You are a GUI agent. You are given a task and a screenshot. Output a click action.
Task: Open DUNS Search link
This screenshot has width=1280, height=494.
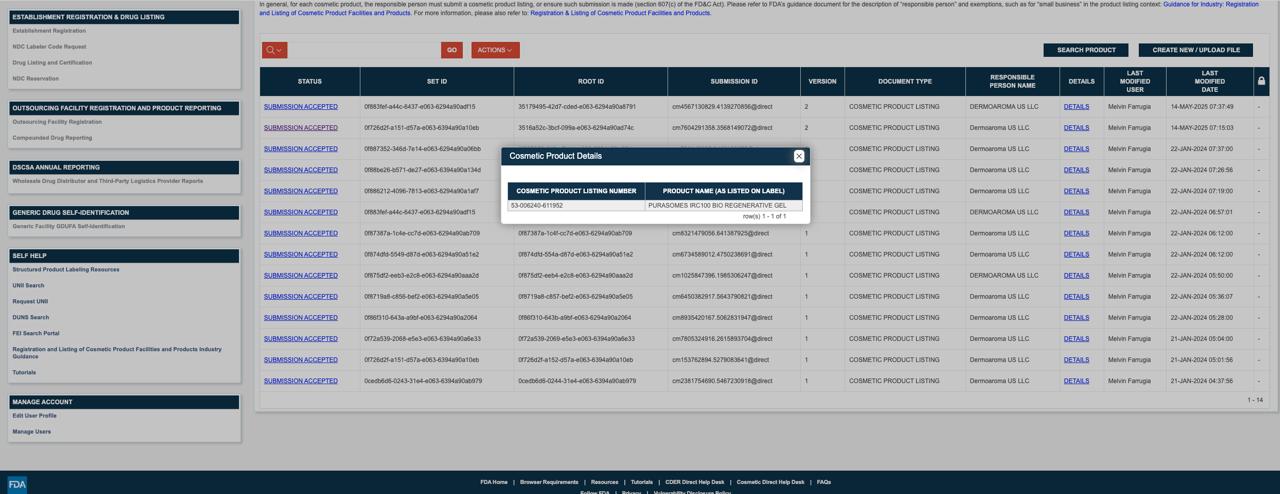tap(31, 318)
